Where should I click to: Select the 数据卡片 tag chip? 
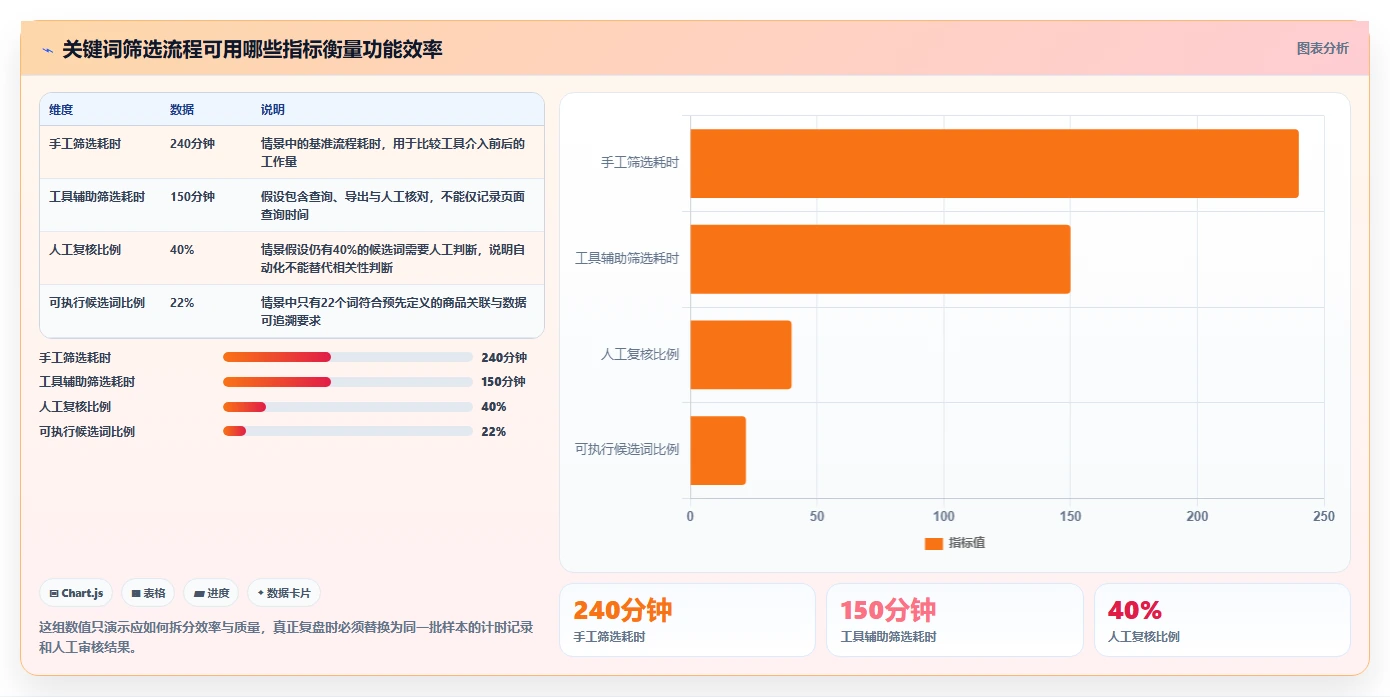284,593
